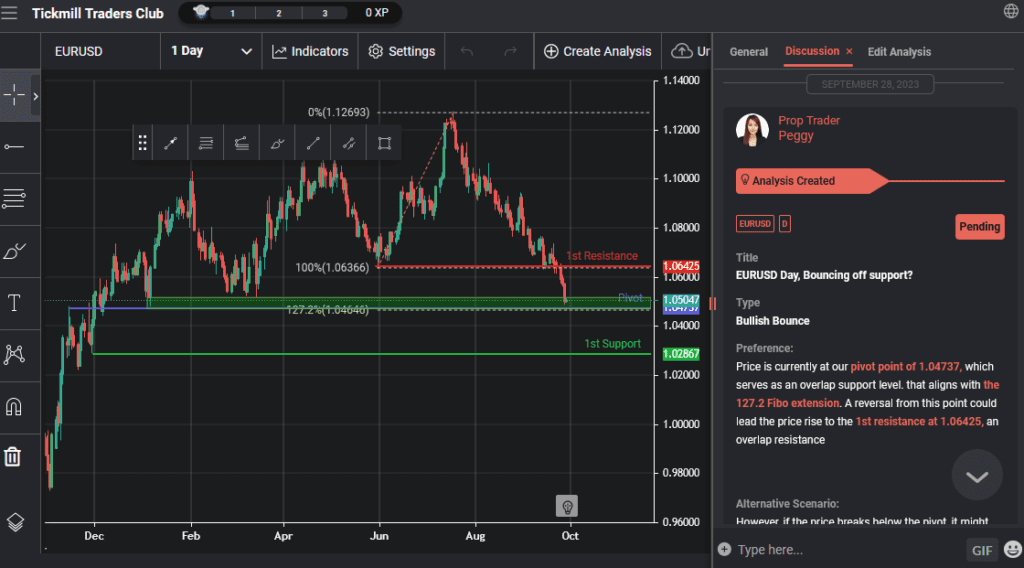Select the Discussion tab
Image resolution: width=1024 pixels, height=568 pixels.
[812, 51]
